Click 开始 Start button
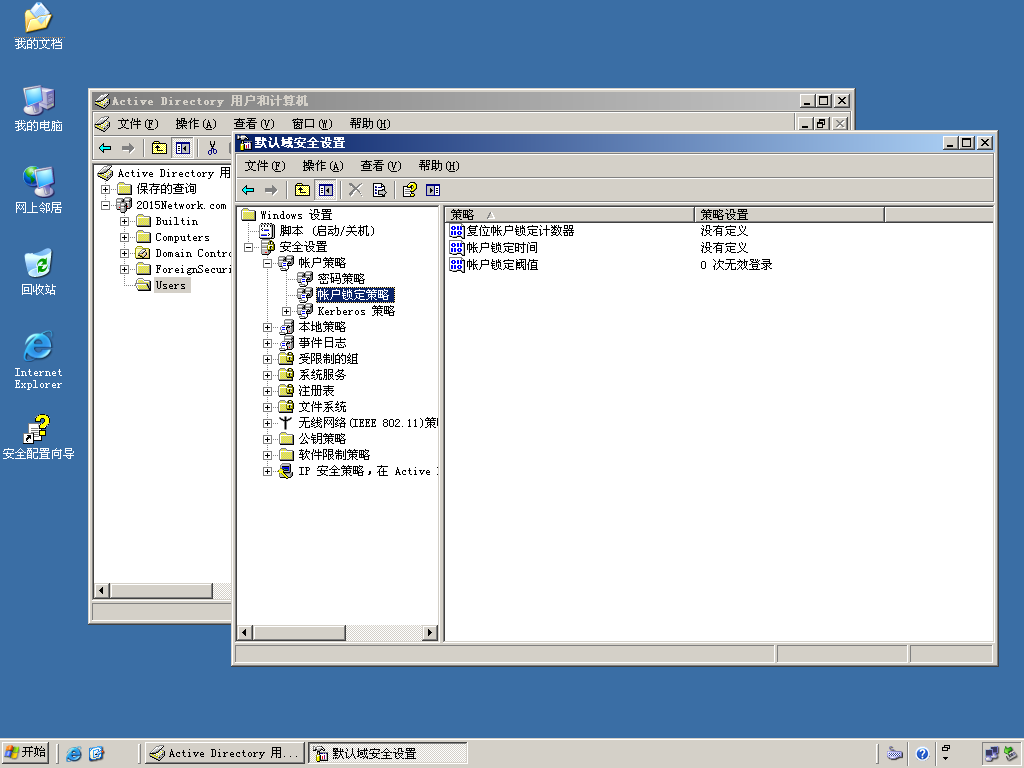The width and height of the screenshot is (1024, 768). coord(25,752)
